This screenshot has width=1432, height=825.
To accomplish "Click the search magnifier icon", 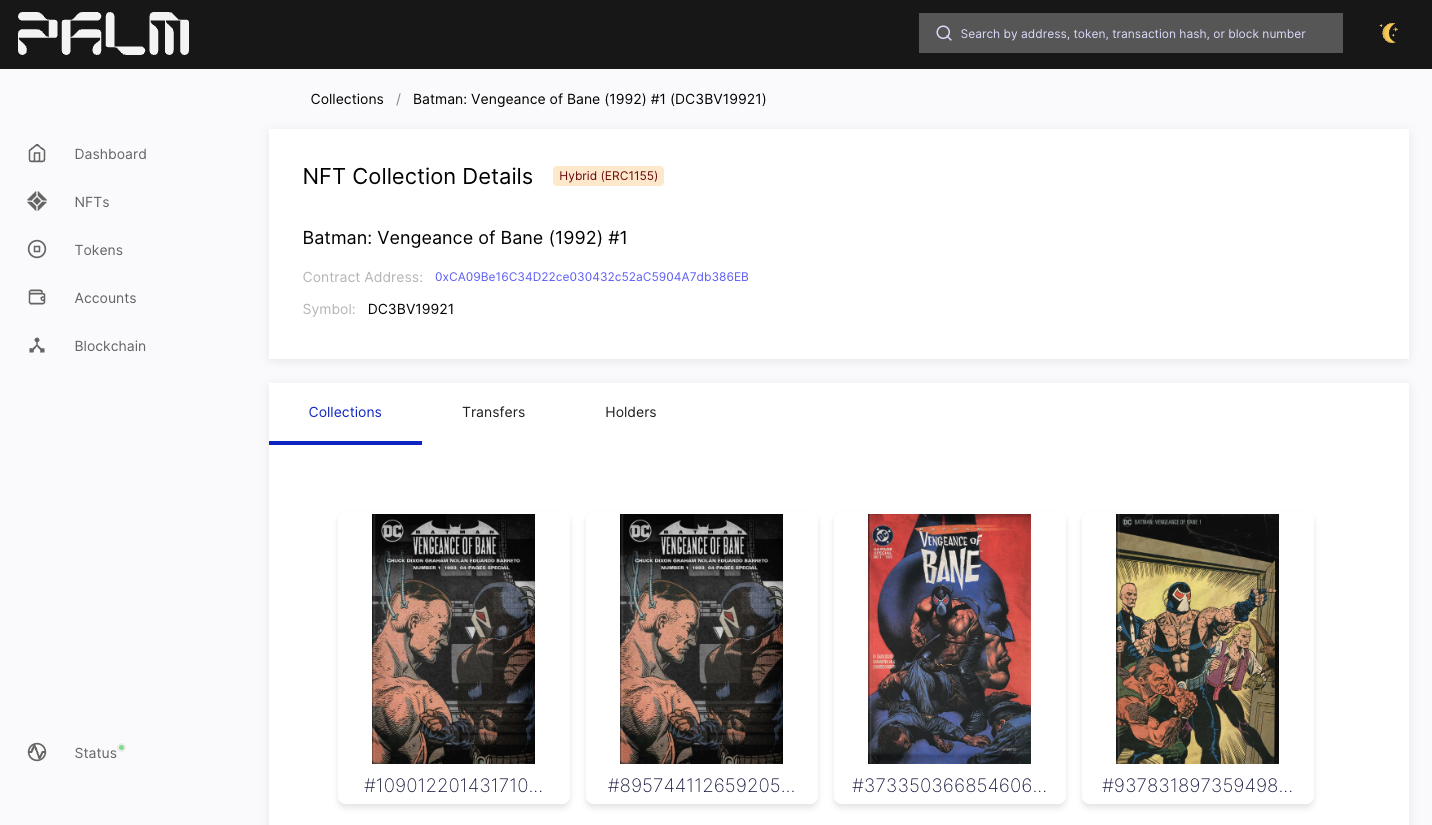I will point(943,33).
